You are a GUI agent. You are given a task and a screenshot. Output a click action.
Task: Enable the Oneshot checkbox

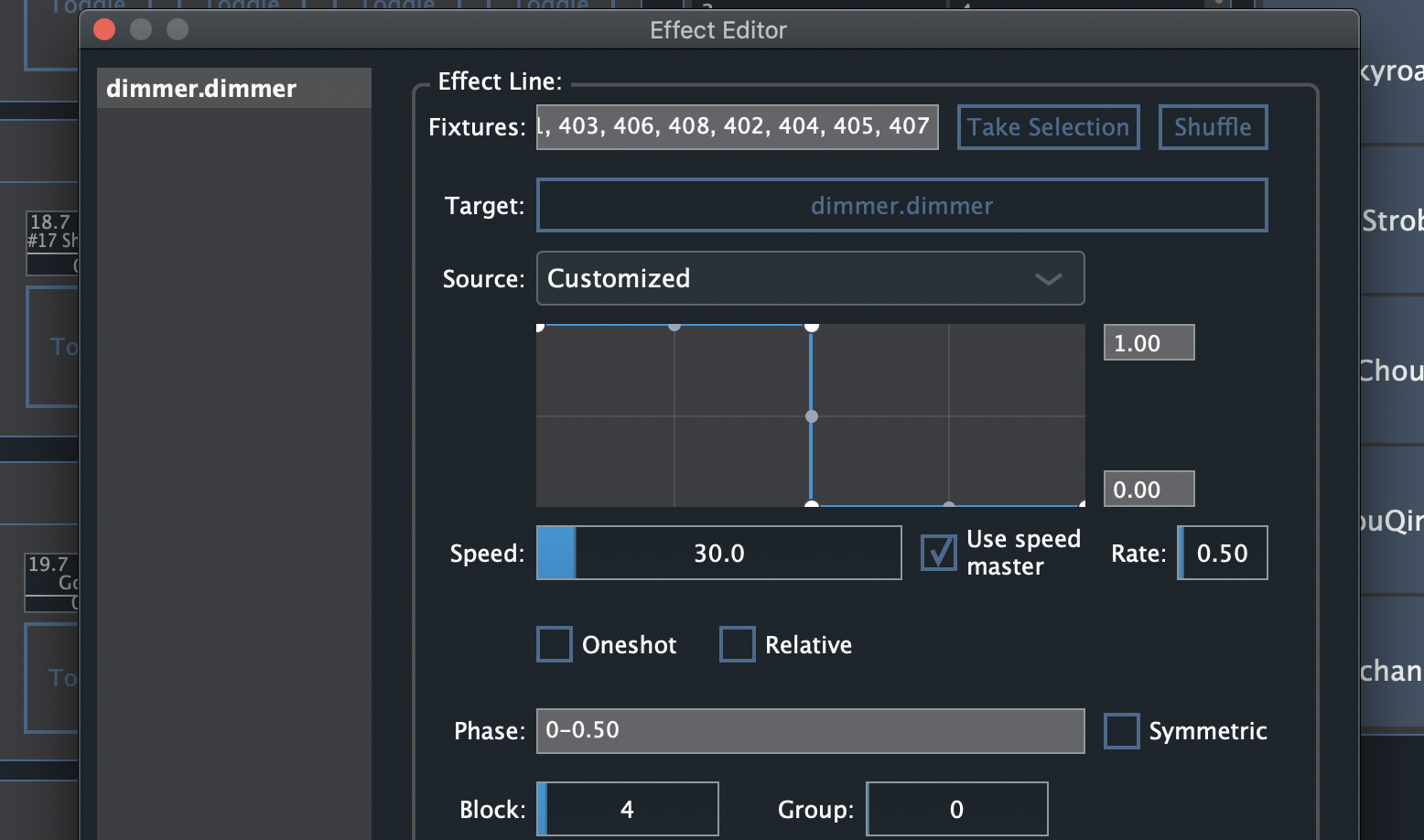(555, 644)
